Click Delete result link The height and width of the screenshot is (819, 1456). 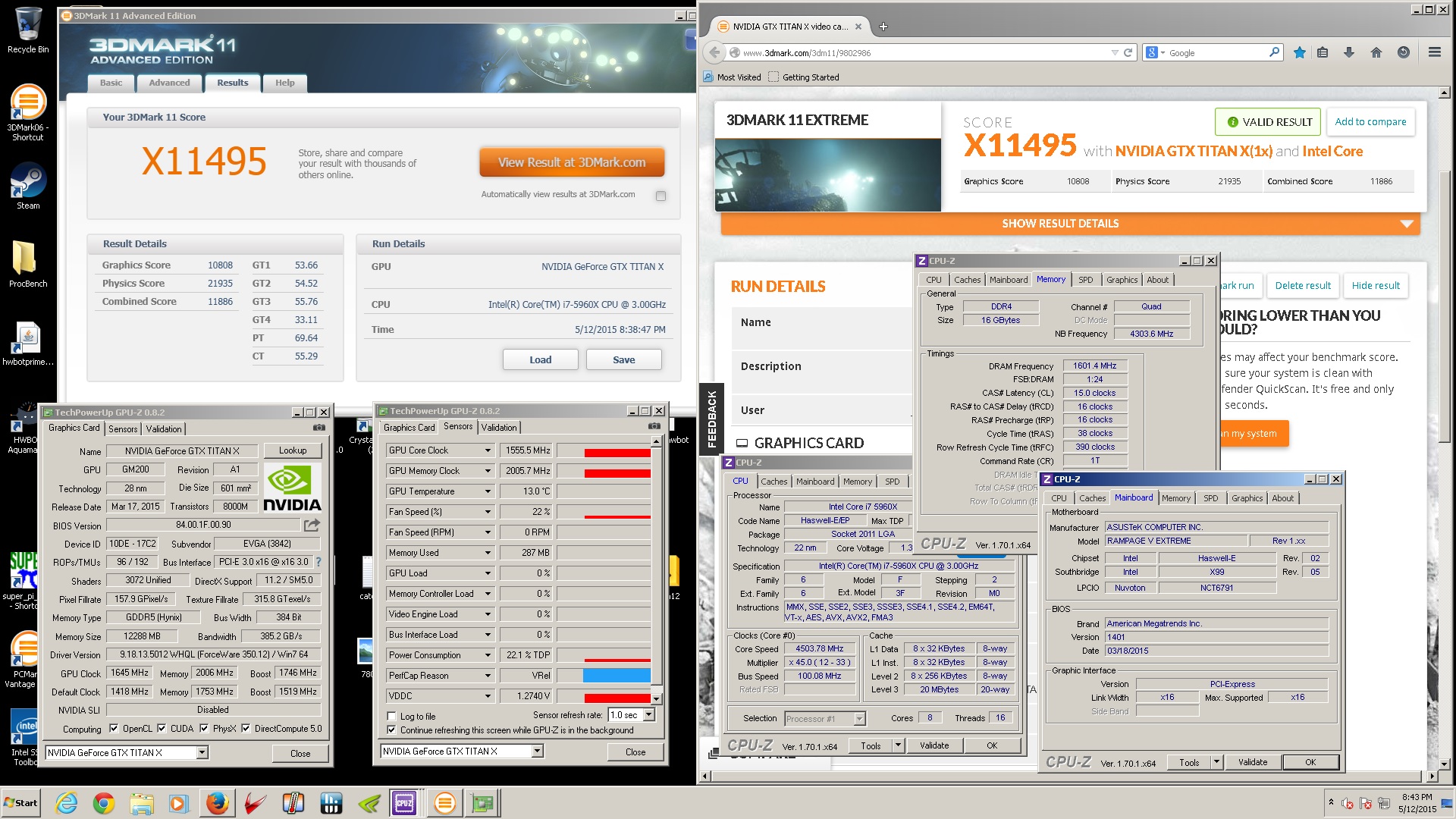(1303, 285)
